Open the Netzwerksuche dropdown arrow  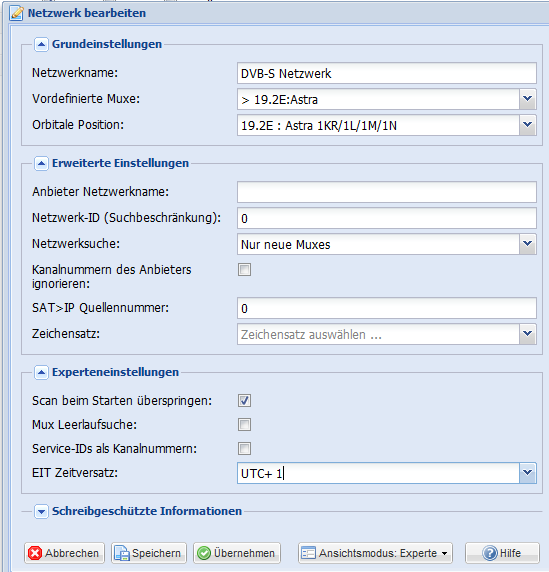(527, 244)
